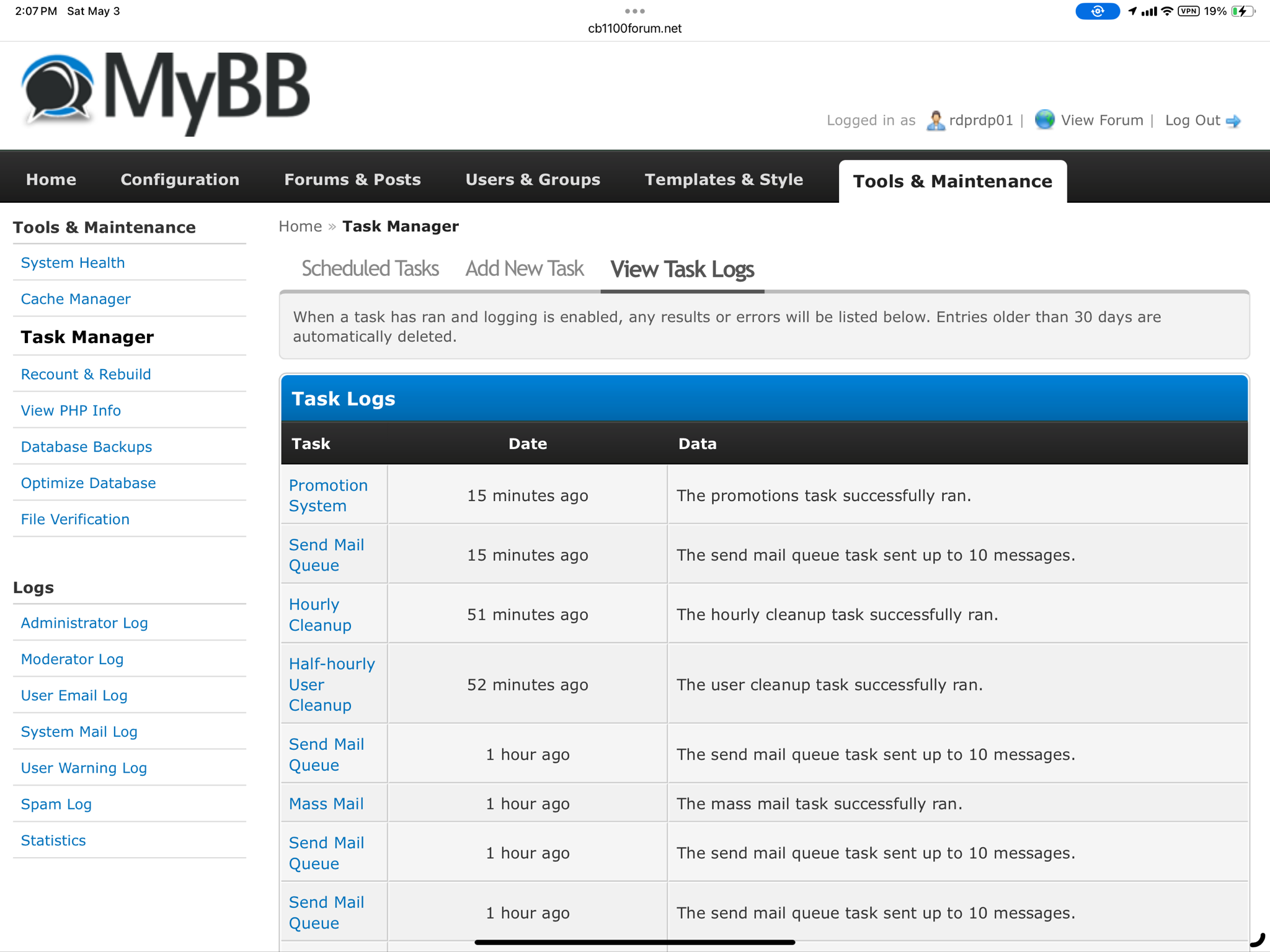The image size is (1270, 952).
Task: View the System Mail Log
Action: click(x=79, y=732)
